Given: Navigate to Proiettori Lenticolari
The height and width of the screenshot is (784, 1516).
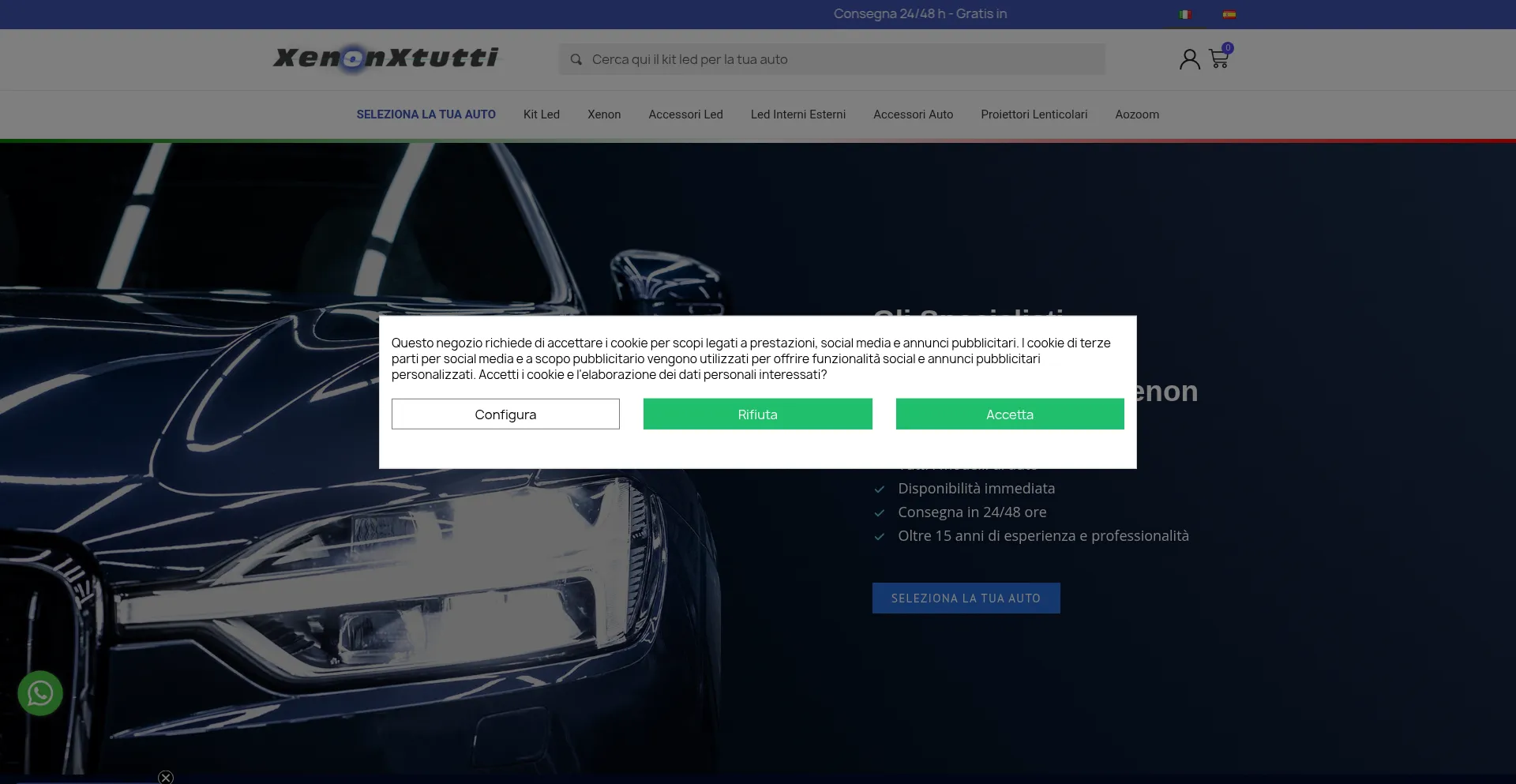Looking at the screenshot, I should click(x=1034, y=114).
